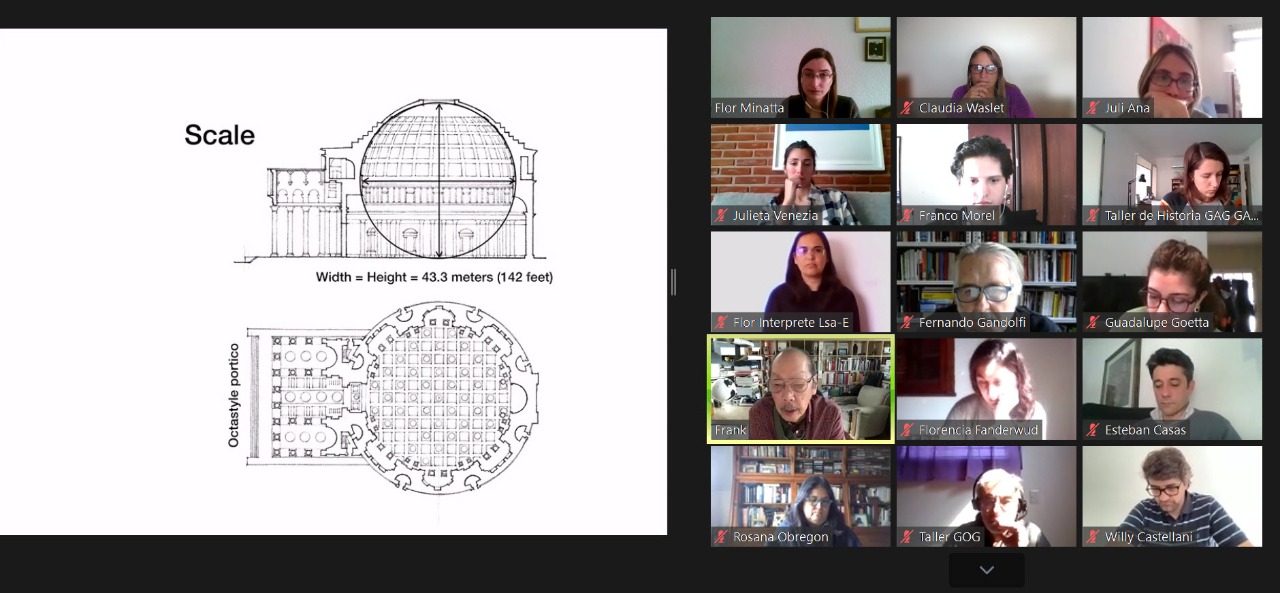Click muted mic icon beside Florencia Fanderwud
The height and width of the screenshot is (593, 1280).
tap(908, 430)
